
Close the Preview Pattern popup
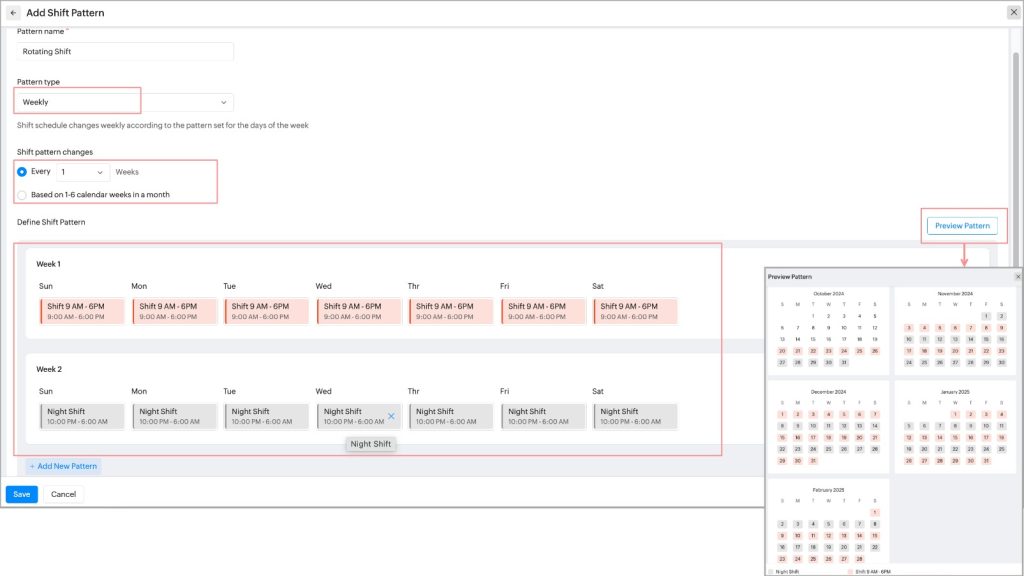[1018, 276]
